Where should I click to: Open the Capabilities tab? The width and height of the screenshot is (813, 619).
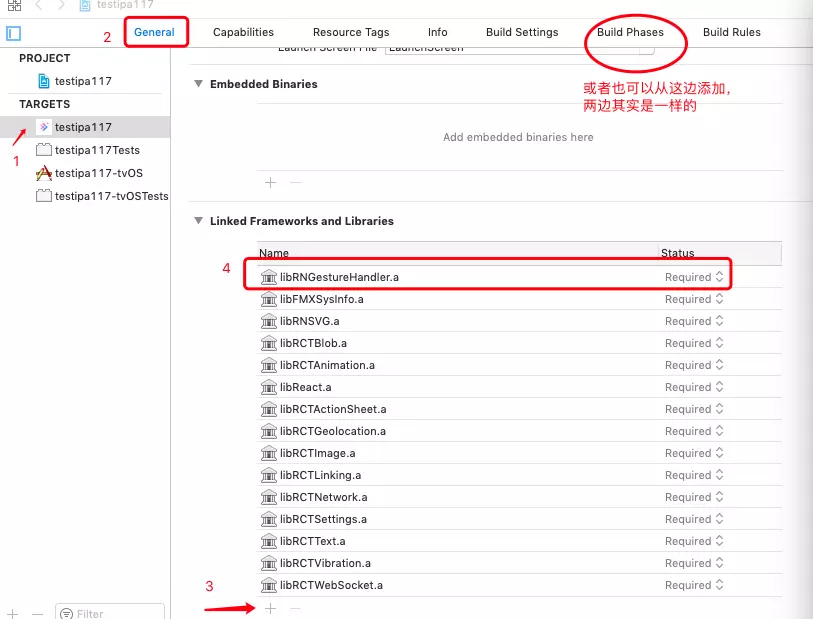click(x=243, y=32)
